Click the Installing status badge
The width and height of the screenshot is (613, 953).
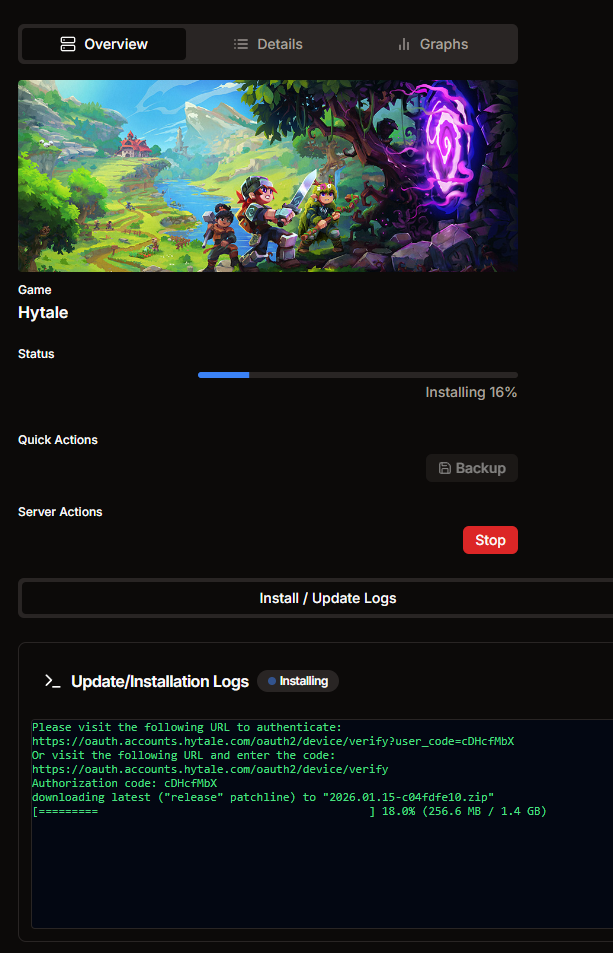(x=298, y=681)
